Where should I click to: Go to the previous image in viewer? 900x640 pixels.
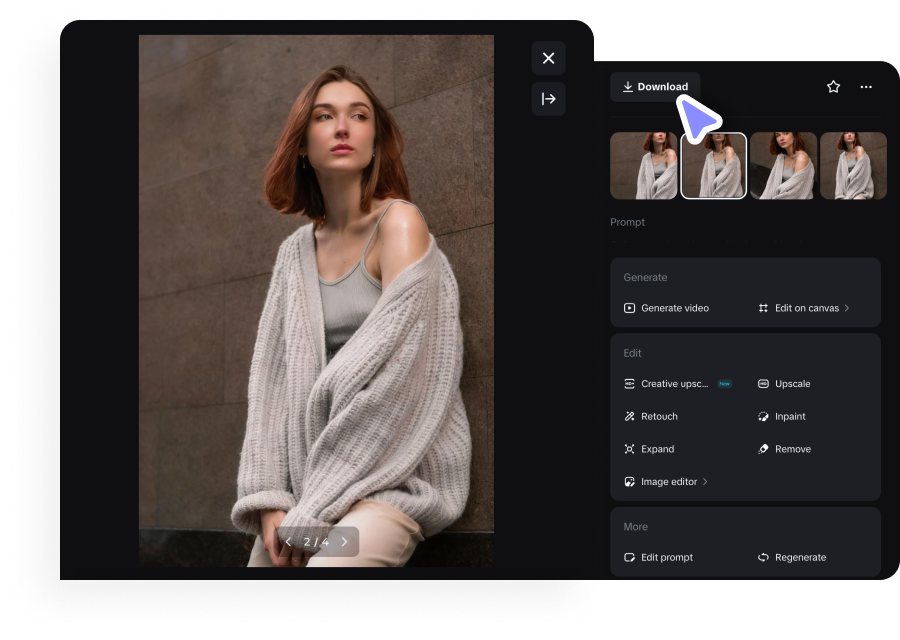coord(289,542)
